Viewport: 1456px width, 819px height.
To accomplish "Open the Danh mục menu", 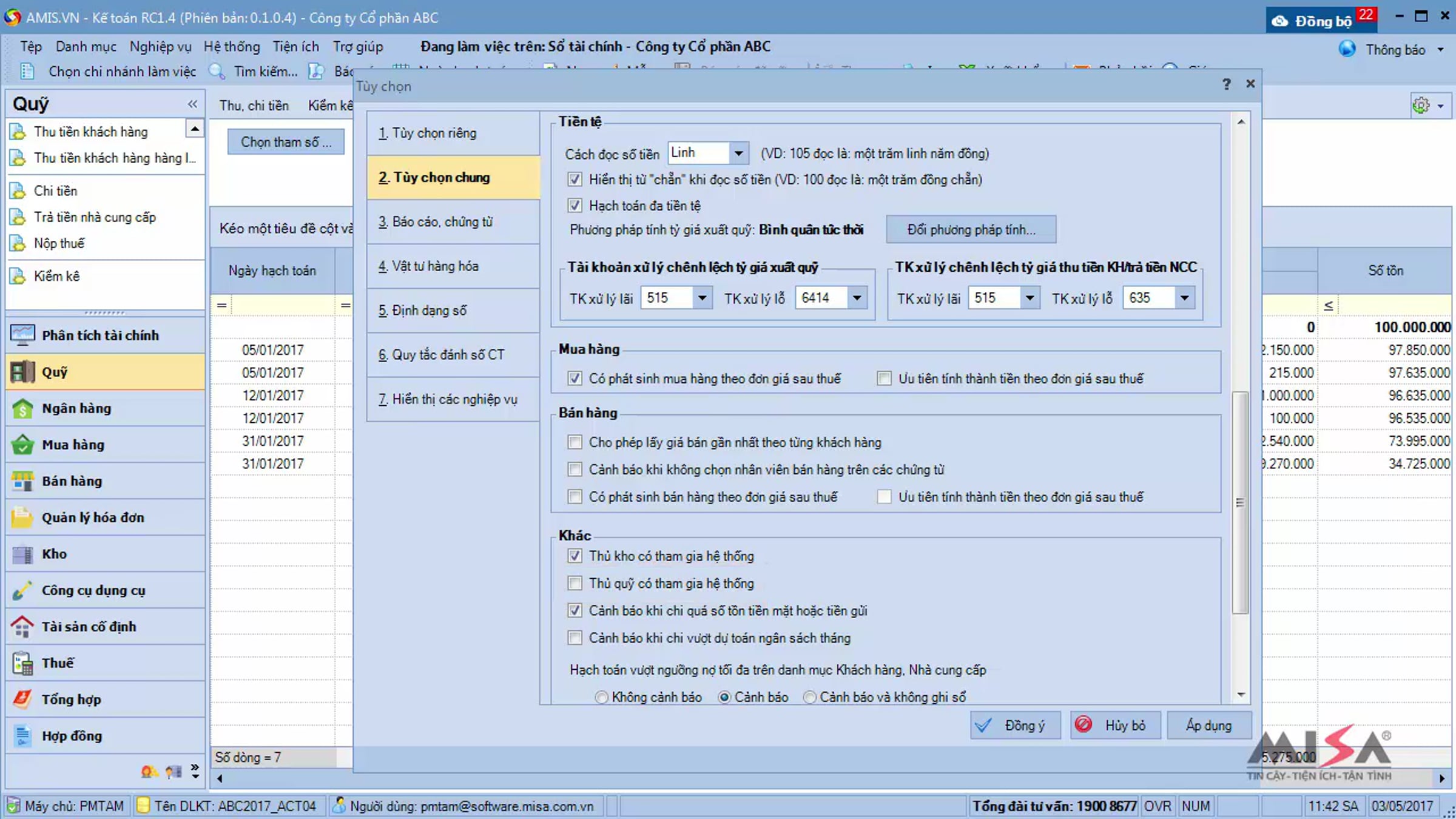I will pos(86,47).
